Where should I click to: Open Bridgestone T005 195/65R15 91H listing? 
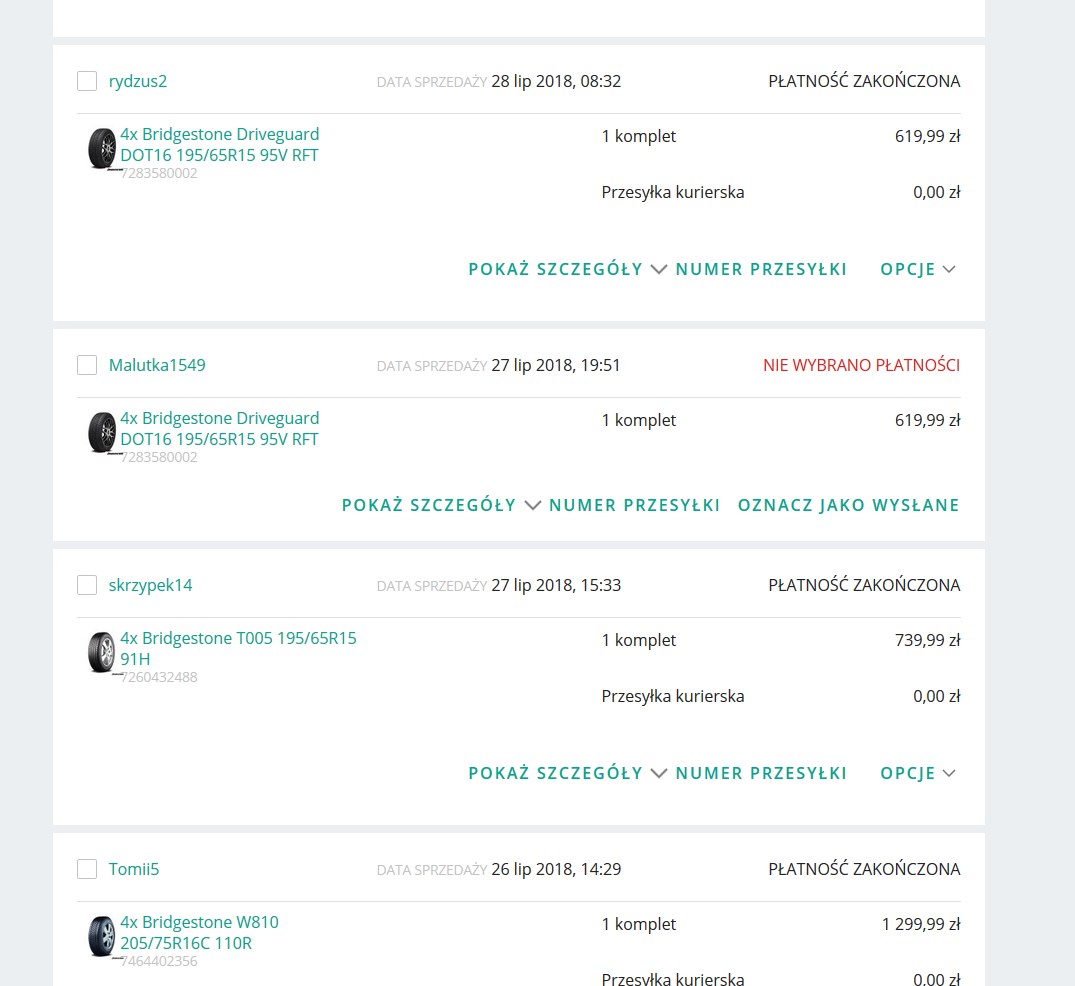pyautogui.click(x=238, y=648)
